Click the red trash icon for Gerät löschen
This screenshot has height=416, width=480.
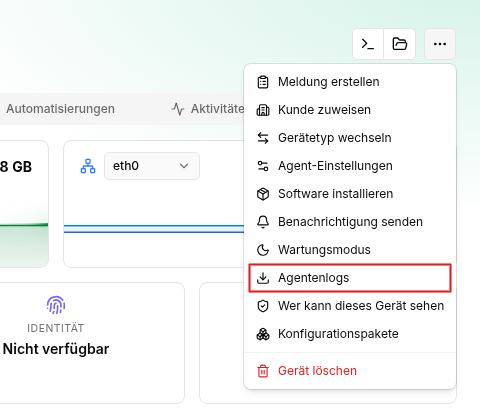click(263, 371)
